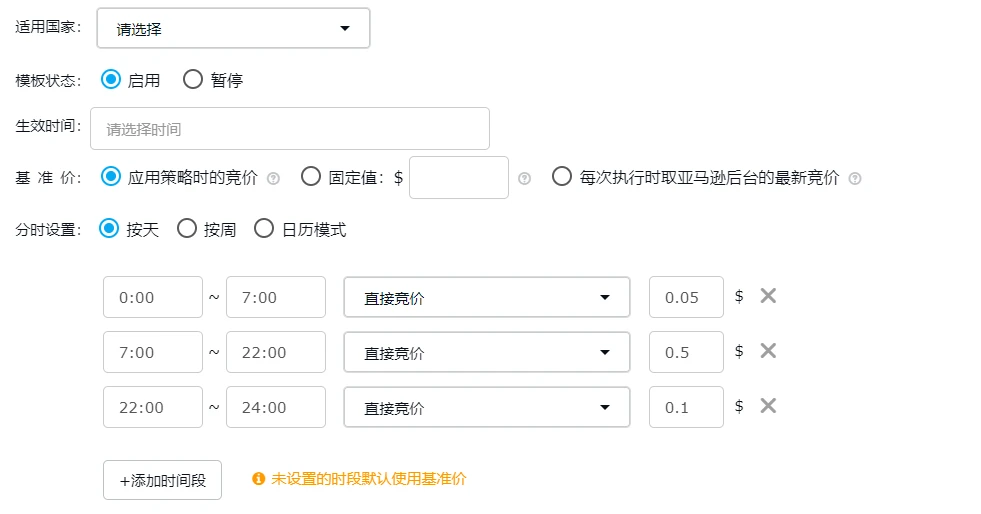Click help icon beside 应用策略时的竞价

pyautogui.click(x=274, y=179)
